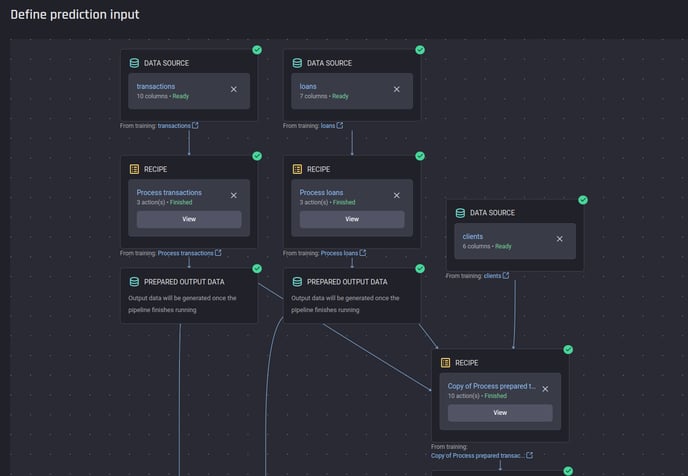Click the 'Define prediction input' heading

[75, 14]
